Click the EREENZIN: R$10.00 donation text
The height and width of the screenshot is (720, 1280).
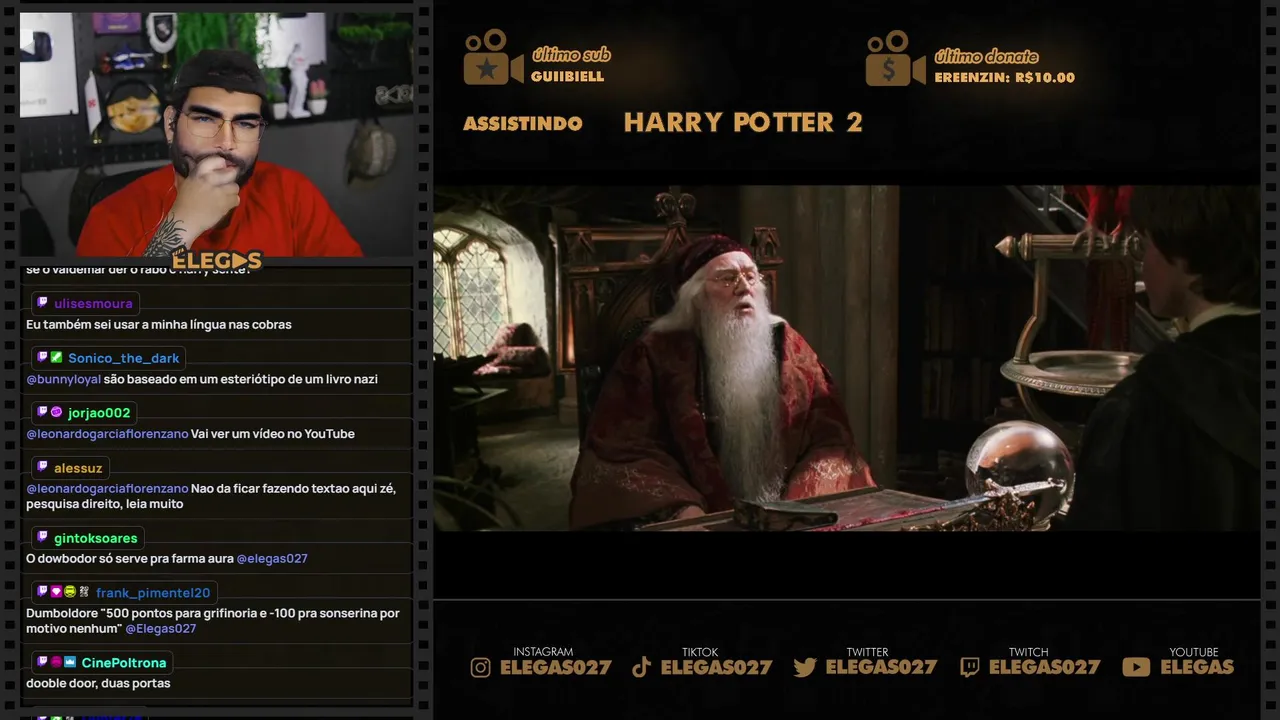pos(1004,77)
